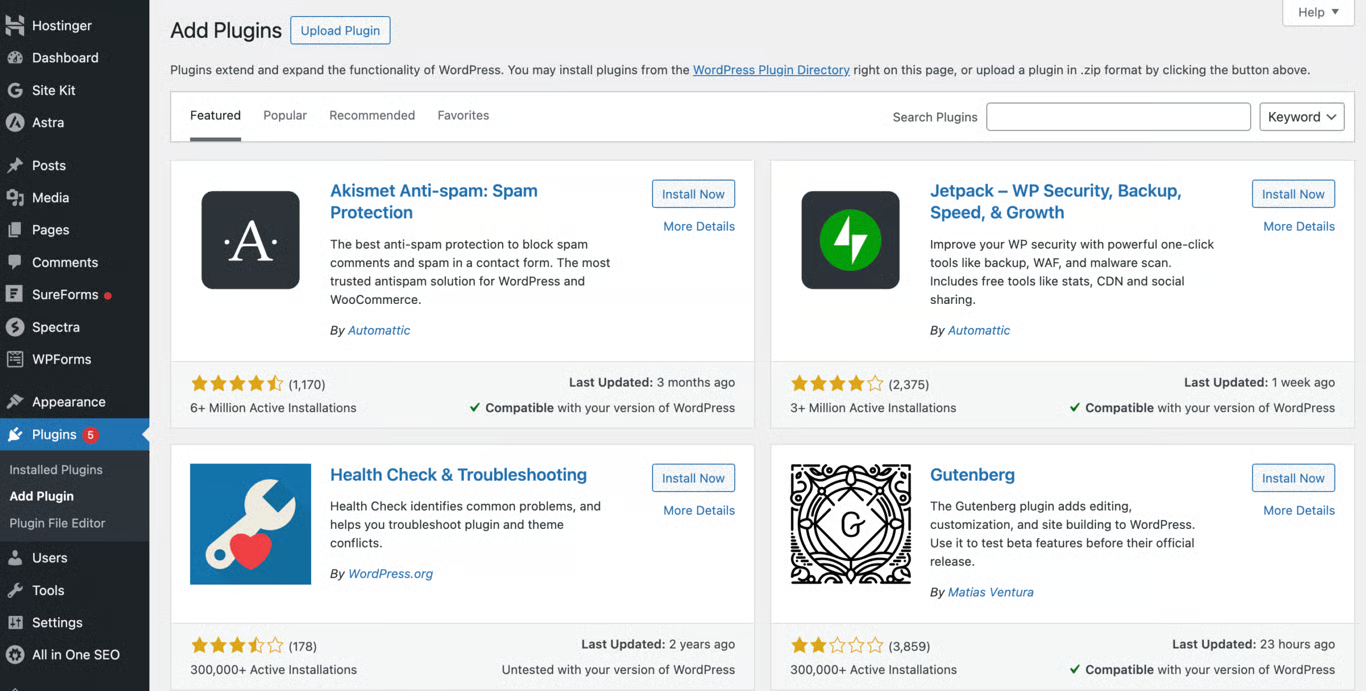Open the Comments icon
Viewport: 1366px width, 691px height.
pos(15,262)
